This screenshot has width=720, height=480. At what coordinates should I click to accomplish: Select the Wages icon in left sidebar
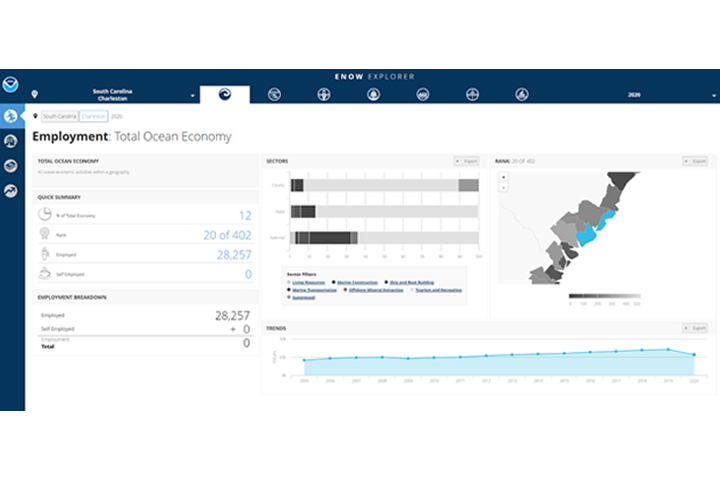(11, 166)
